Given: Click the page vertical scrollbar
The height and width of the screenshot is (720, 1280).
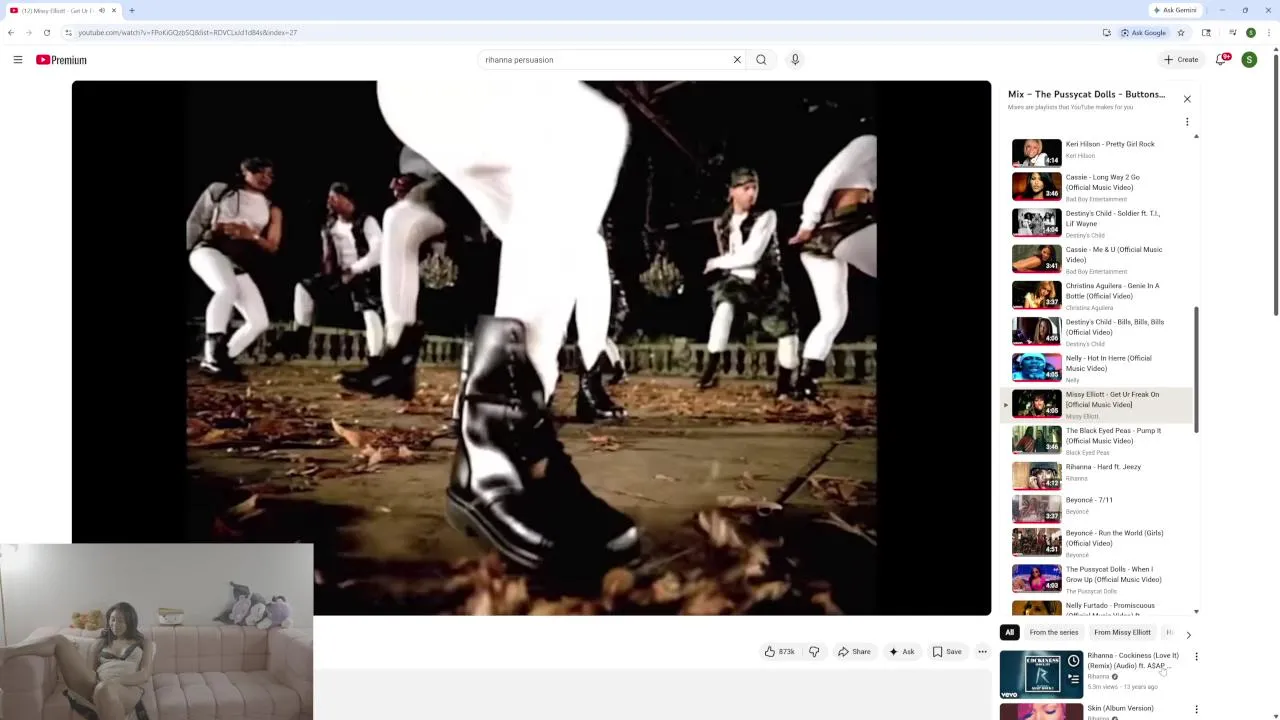Looking at the screenshot, I should coord(1275,185).
